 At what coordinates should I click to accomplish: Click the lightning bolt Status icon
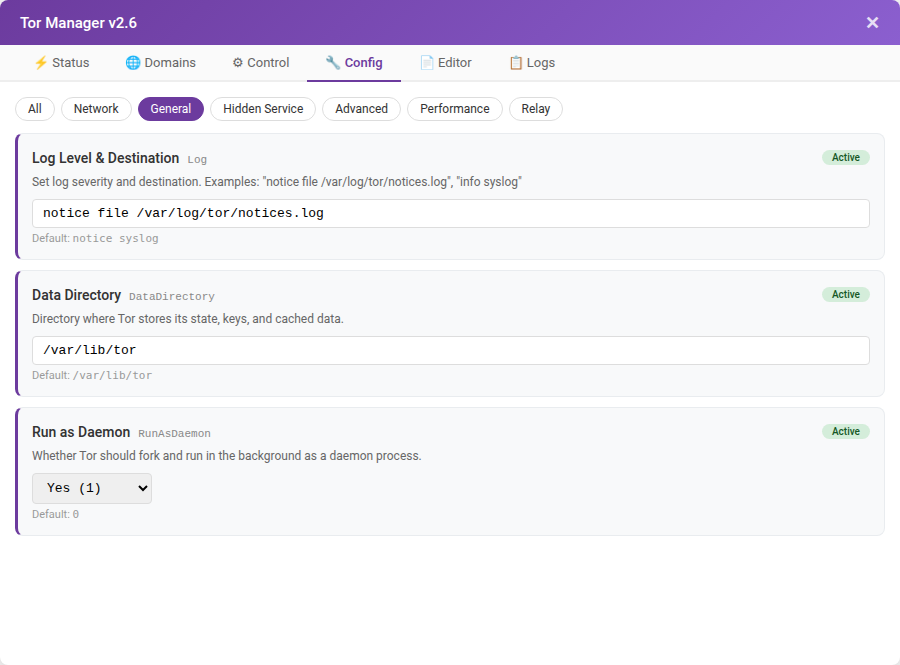(41, 63)
